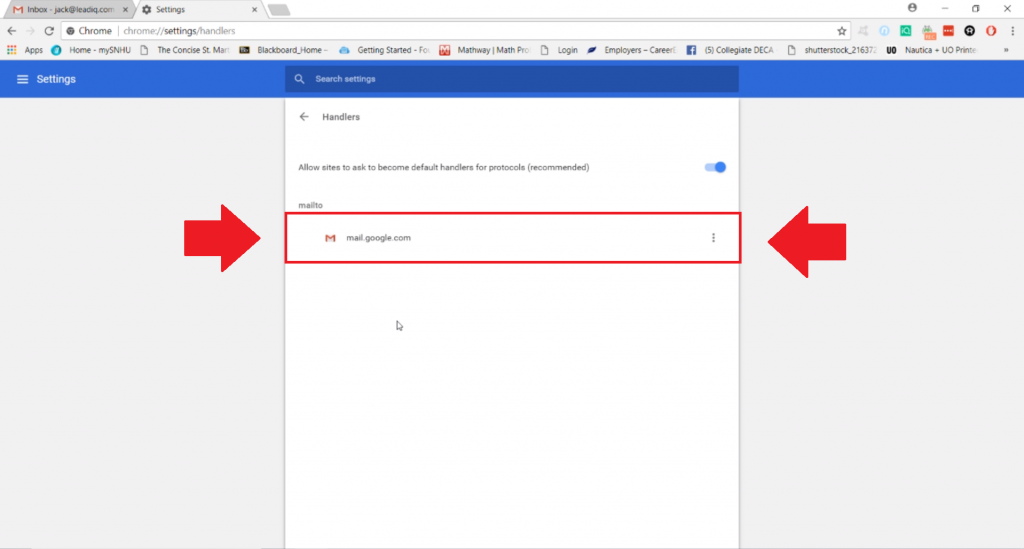Open a new tab
1024x549 pixels.
(279, 10)
